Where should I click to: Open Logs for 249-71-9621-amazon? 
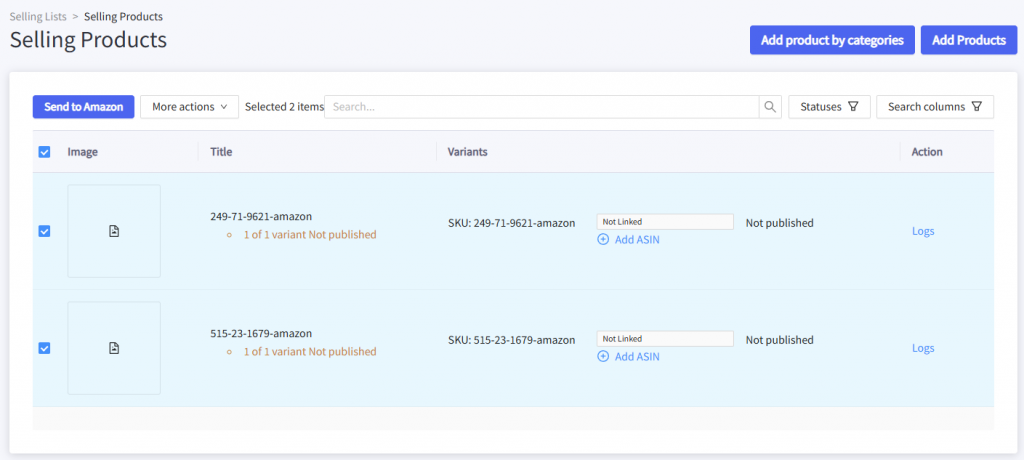[923, 231]
